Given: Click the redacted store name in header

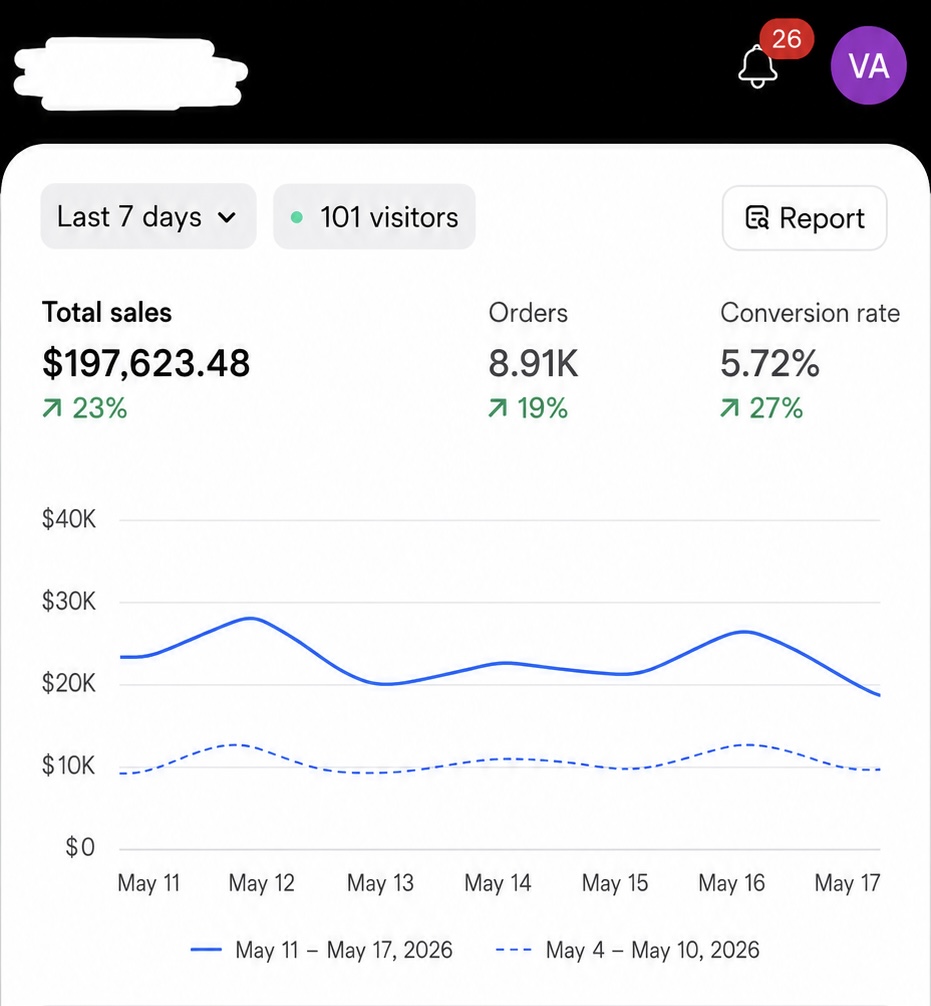Looking at the screenshot, I should 130,74.
